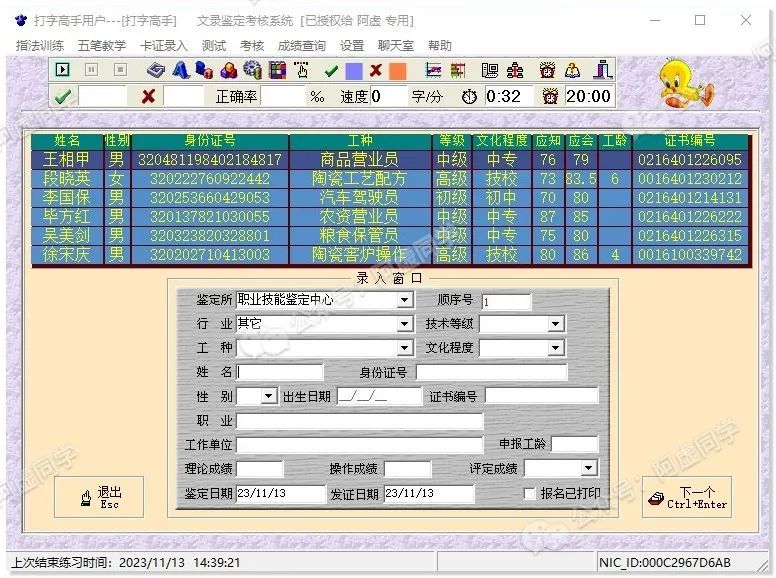Image resolution: width=776 pixels, height=578 pixels.
Task: Open the 指法训练 menu
Action: tap(40, 46)
